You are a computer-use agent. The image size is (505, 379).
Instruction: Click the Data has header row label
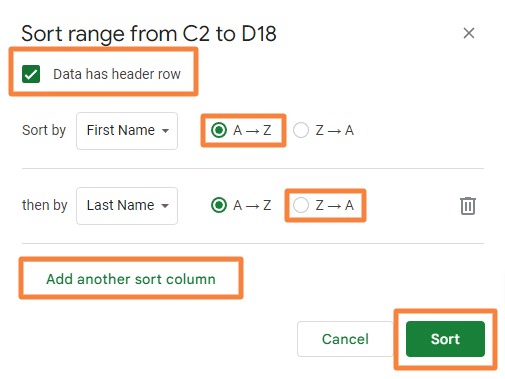click(117, 74)
